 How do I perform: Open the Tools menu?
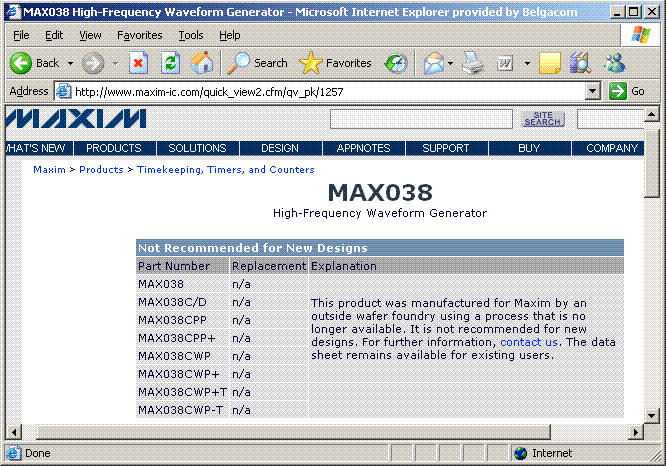191,35
